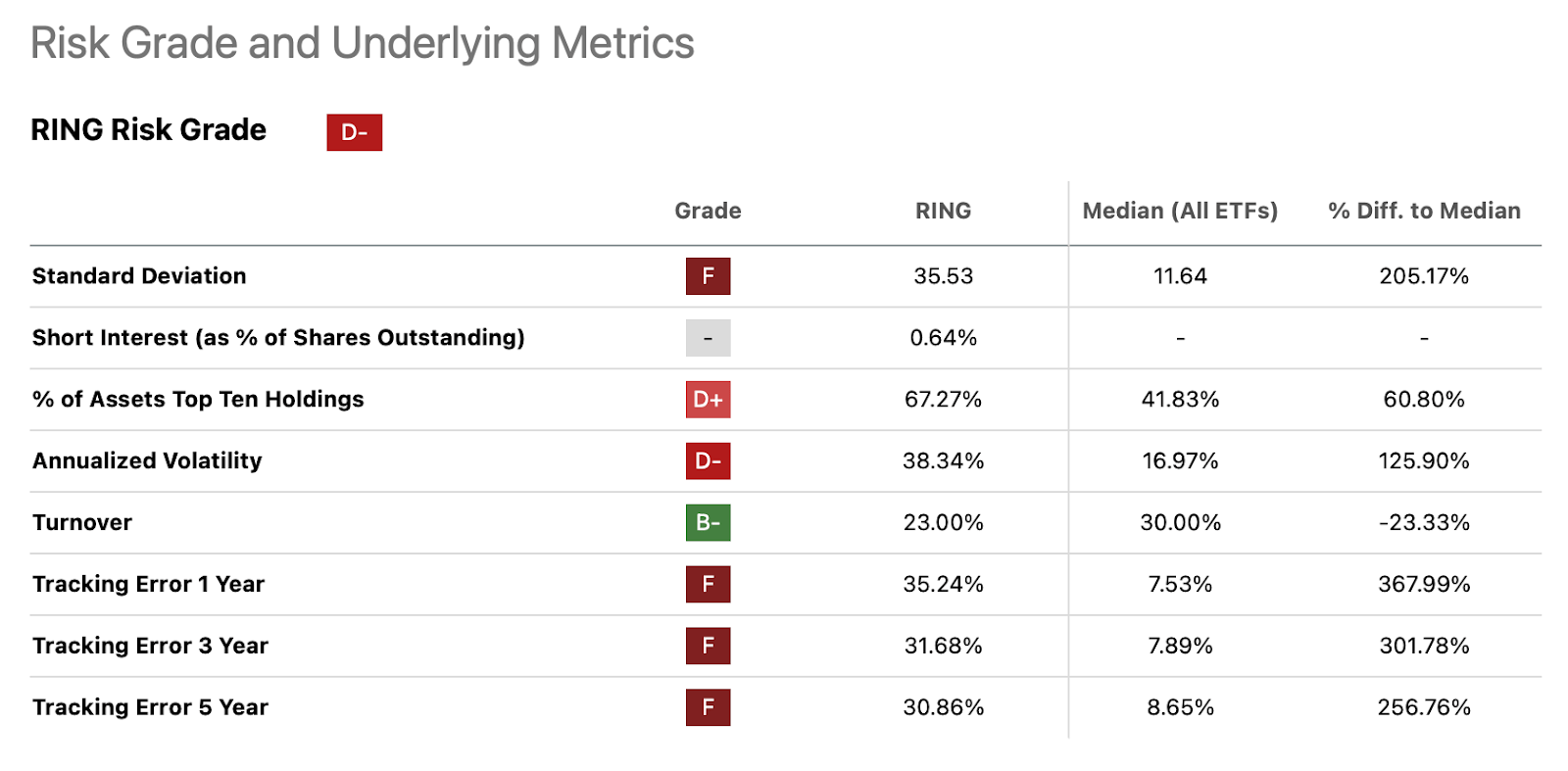Open the Annualized Volatility metric label

pos(147,461)
